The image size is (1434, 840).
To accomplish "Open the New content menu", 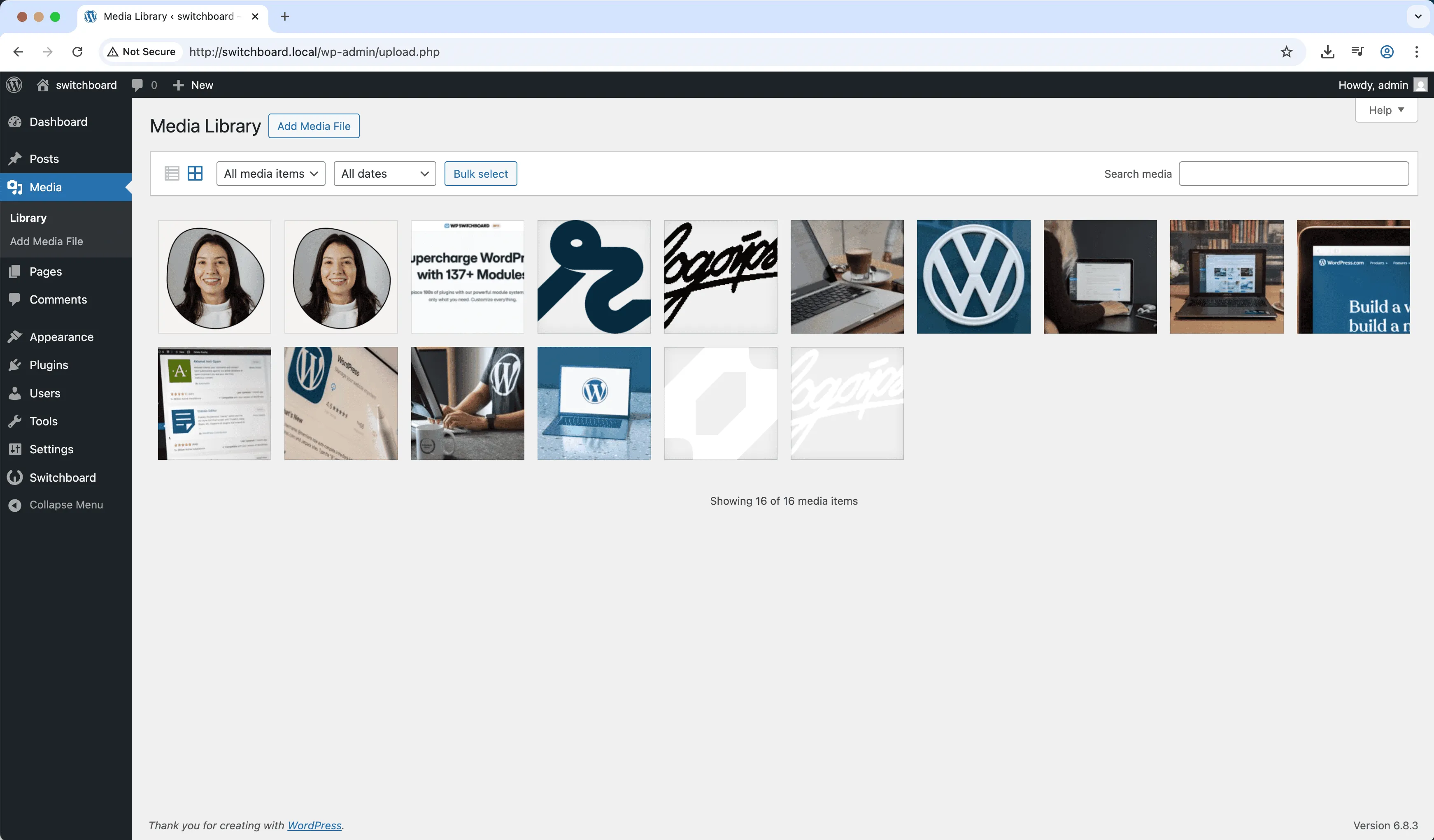I will point(193,84).
